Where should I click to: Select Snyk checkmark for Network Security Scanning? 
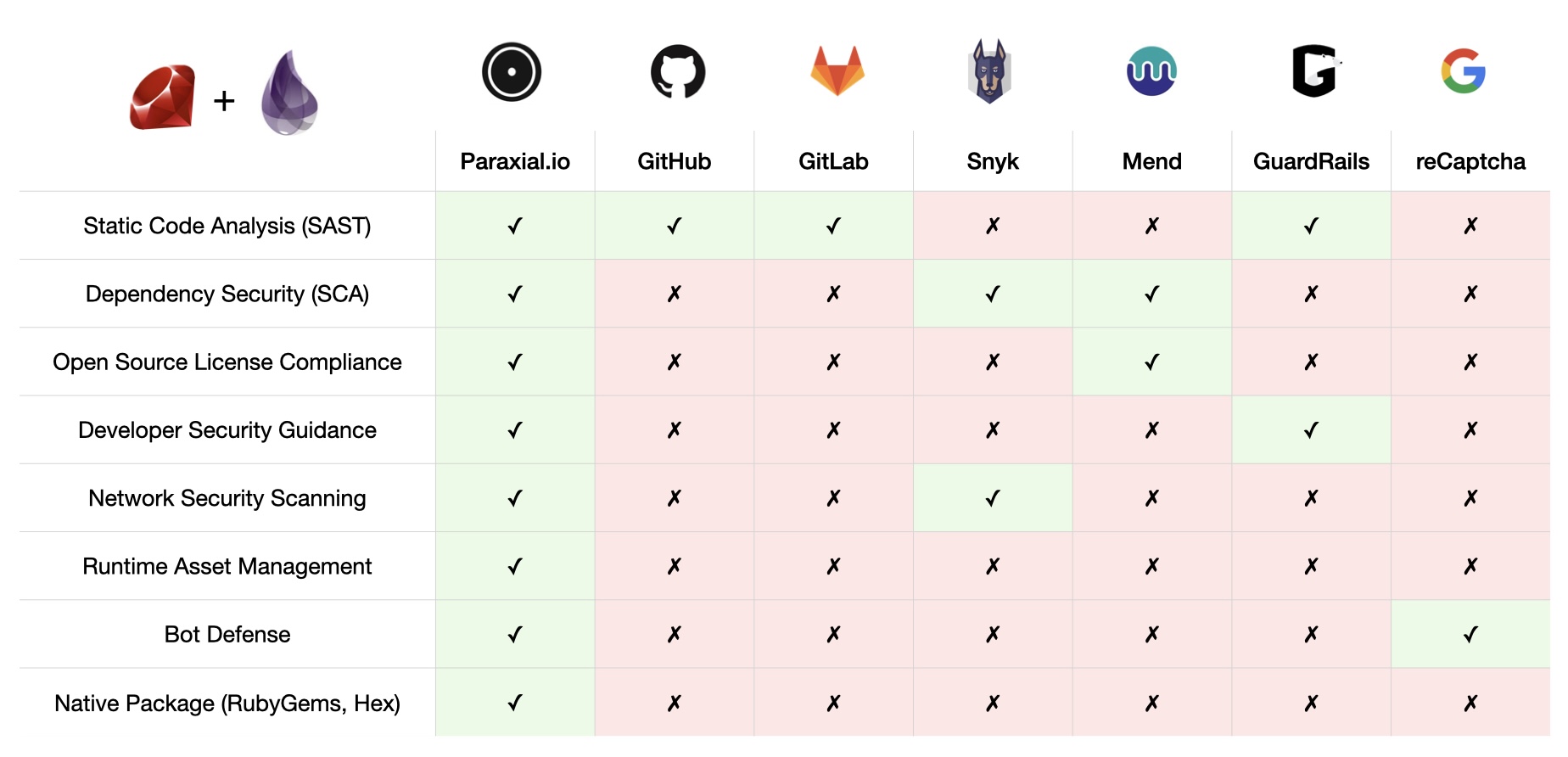coord(993,498)
